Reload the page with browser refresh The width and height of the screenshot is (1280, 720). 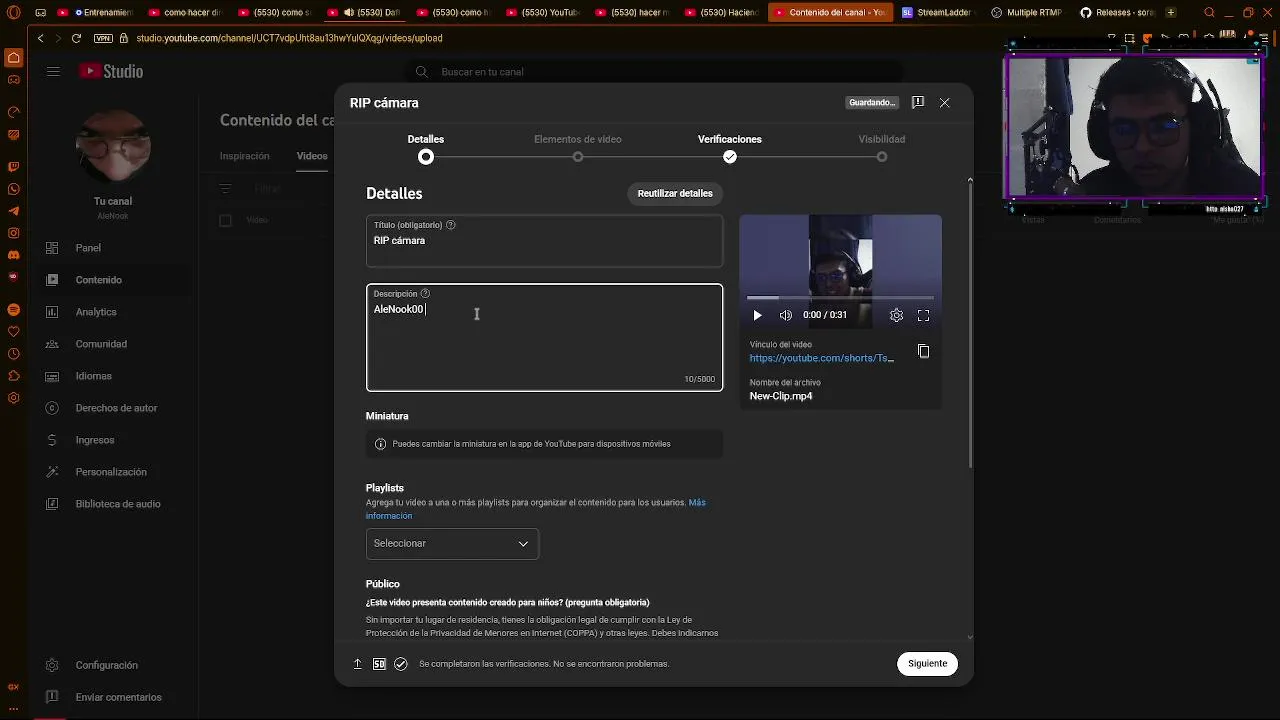point(76,38)
